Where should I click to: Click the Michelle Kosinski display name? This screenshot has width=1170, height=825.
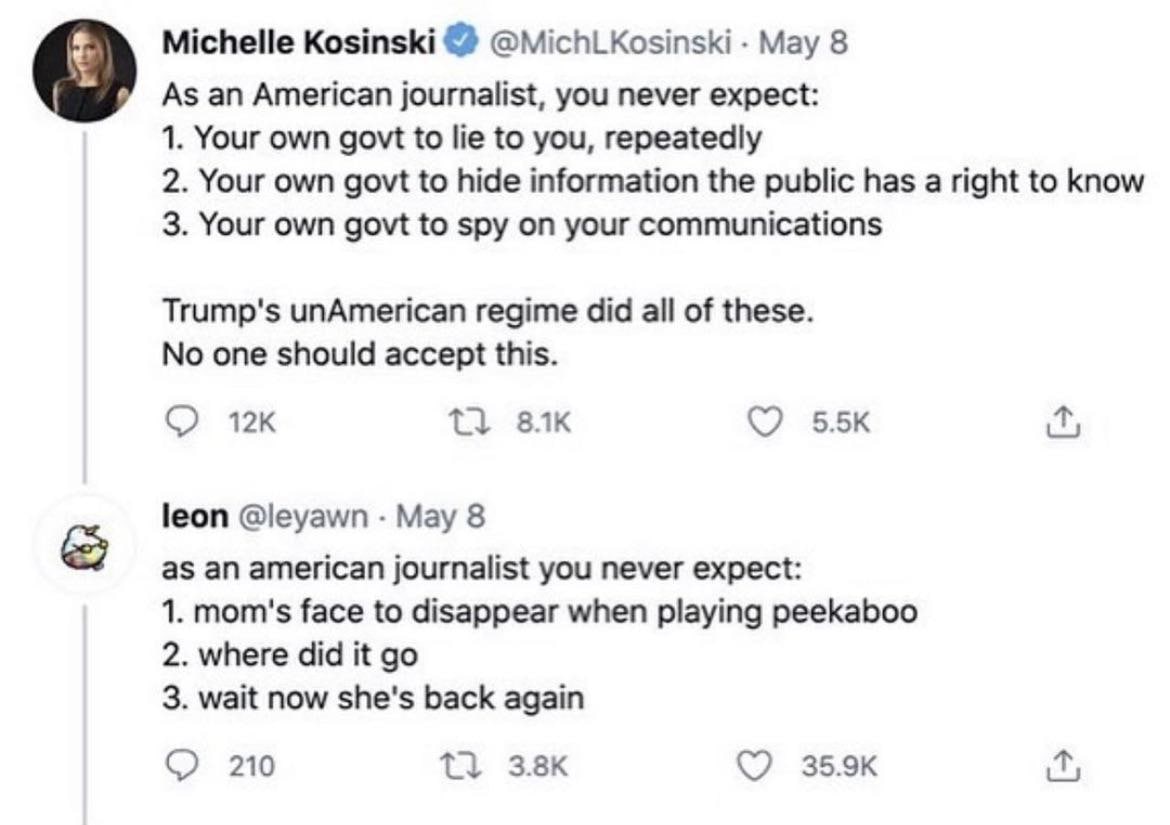(x=299, y=44)
